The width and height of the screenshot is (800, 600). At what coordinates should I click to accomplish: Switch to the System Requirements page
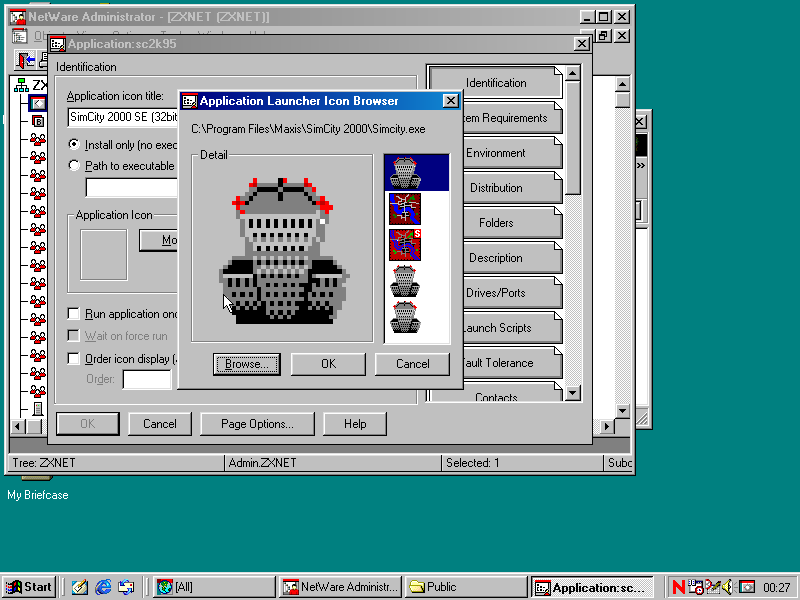click(x=512, y=118)
